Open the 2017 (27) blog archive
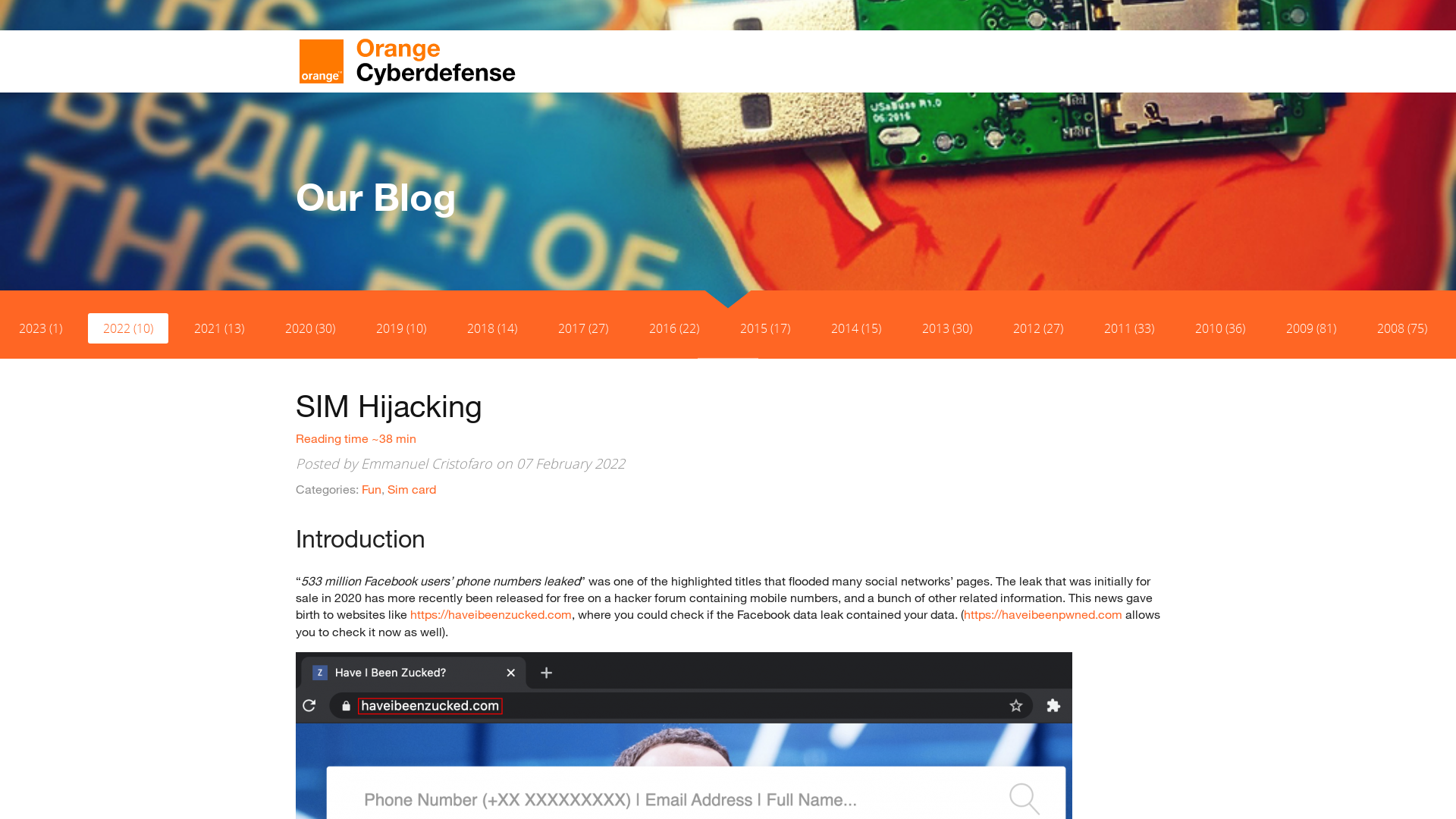 (x=583, y=328)
